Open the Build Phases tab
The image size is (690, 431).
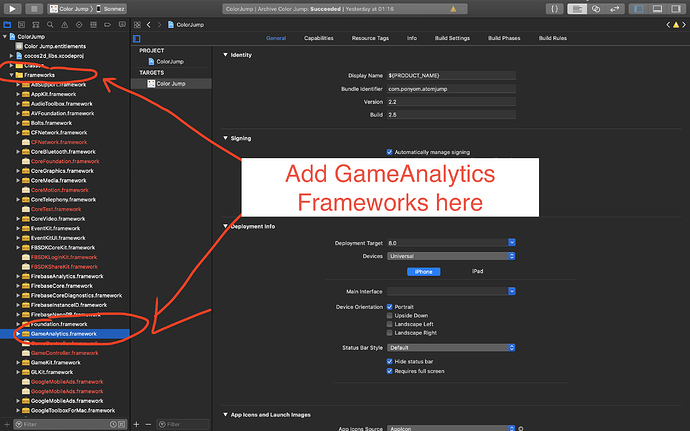(504, 38)
